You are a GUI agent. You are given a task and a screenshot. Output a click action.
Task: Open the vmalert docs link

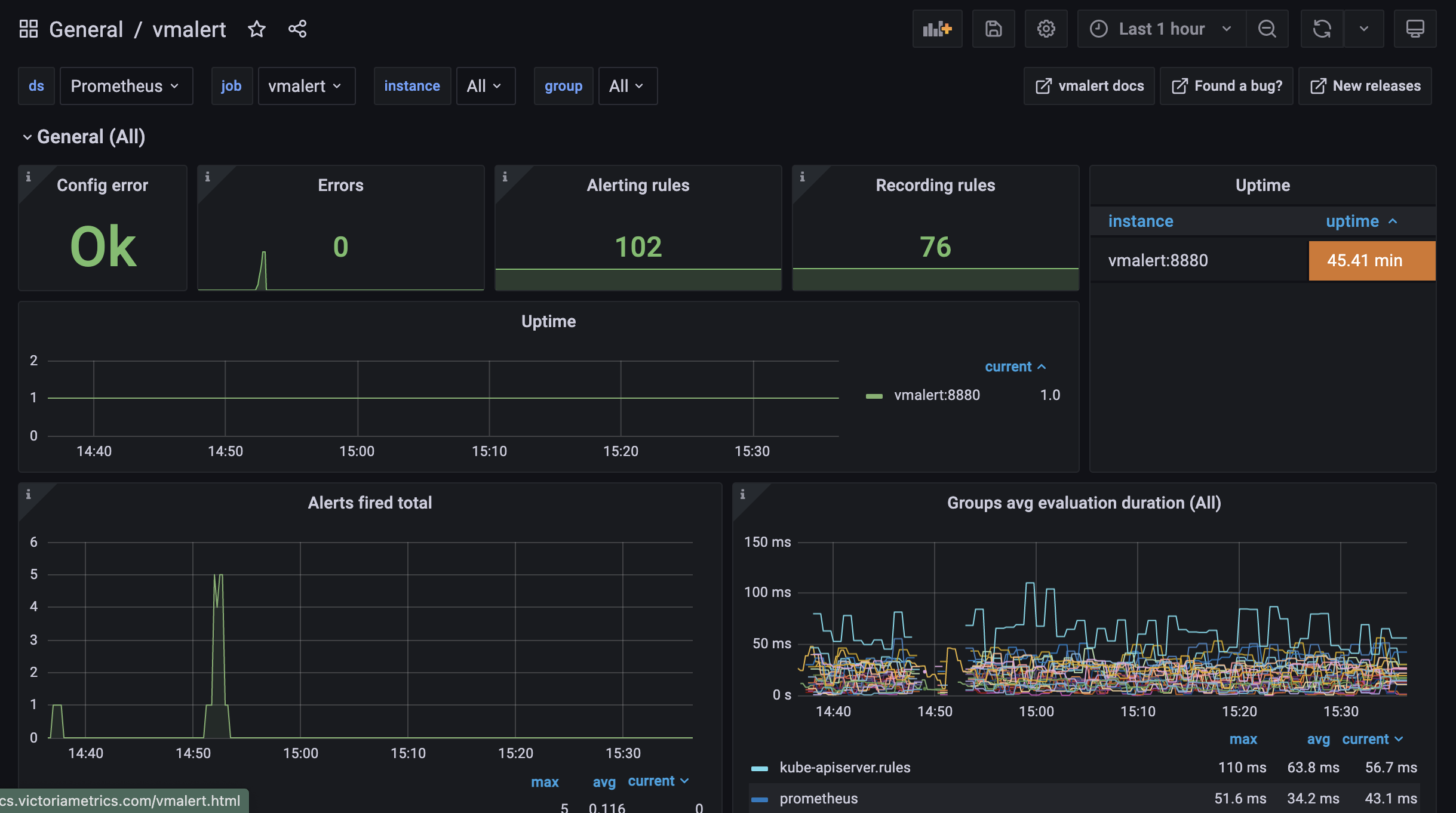[1089, 86]
